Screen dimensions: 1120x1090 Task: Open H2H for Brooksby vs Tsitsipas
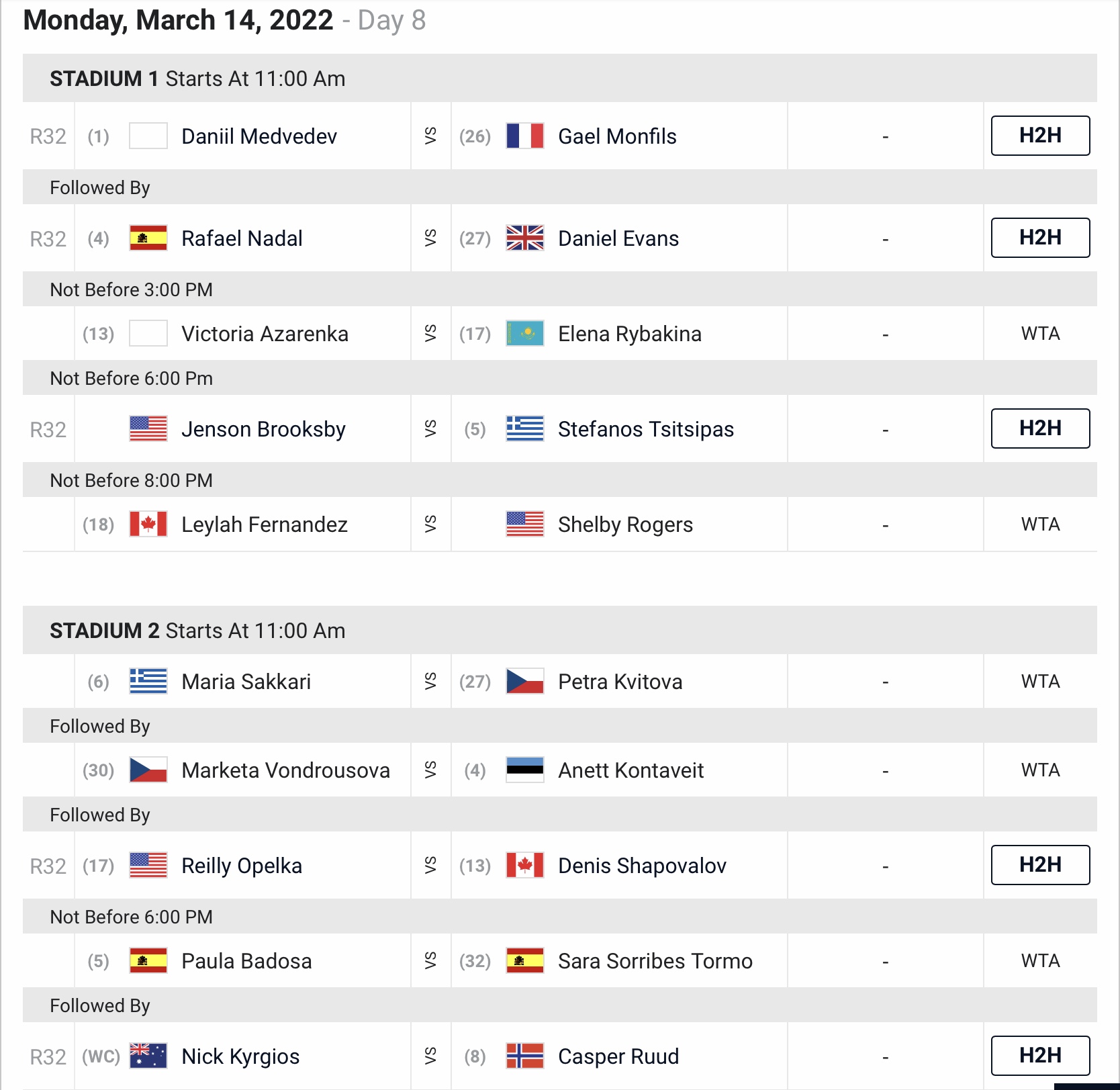[x=1040, y=428]
